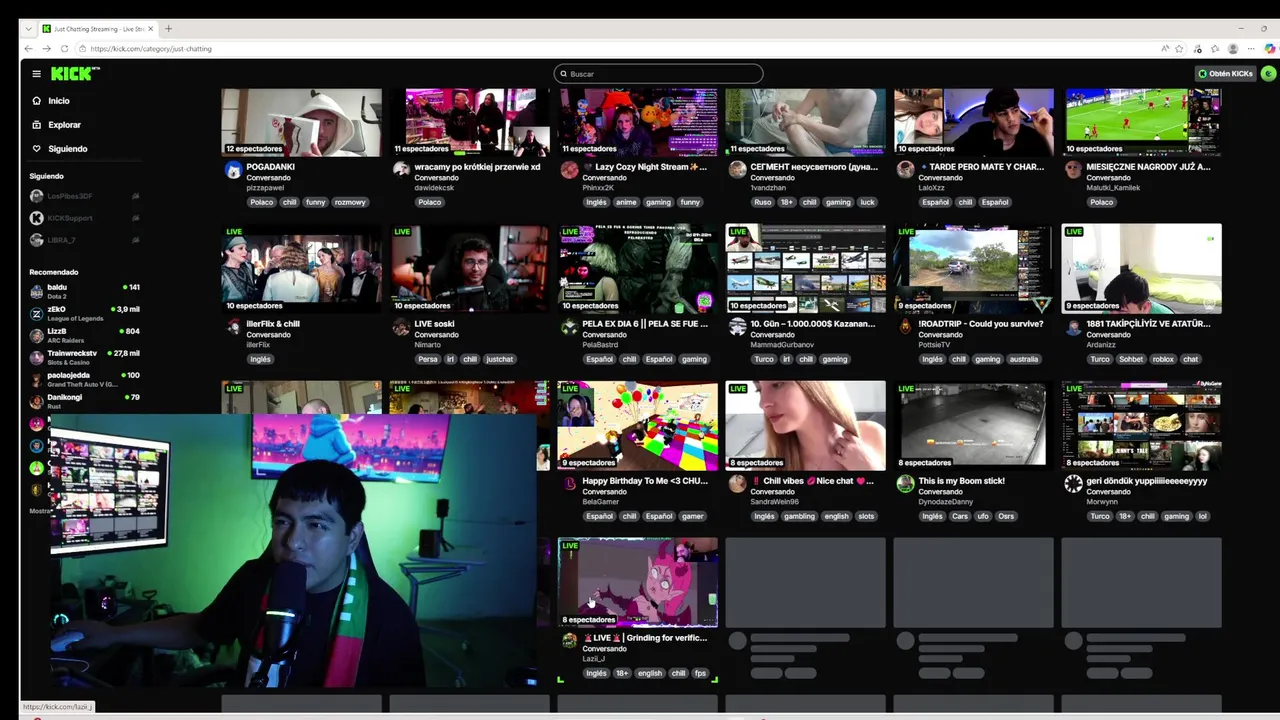Click the browser profile avatar icon
The image size is (1280, 720).
pyautogui.click(x=1233, y=49)
